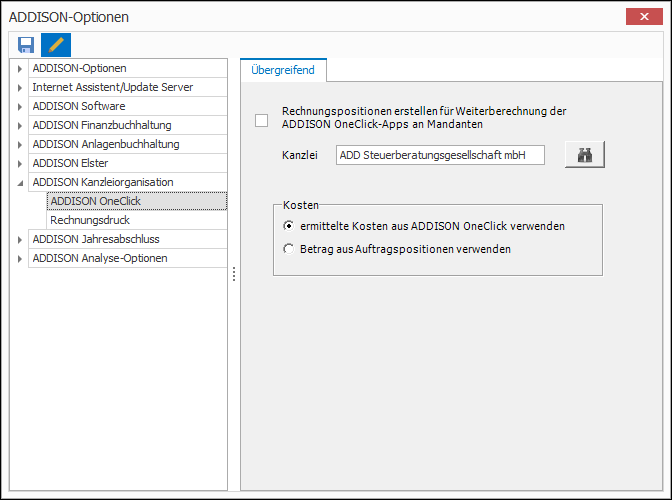Expand the ADDISON-Optionen tree node arrow
The width and height of the screenshot is (672, 500).
click(20, 69)
